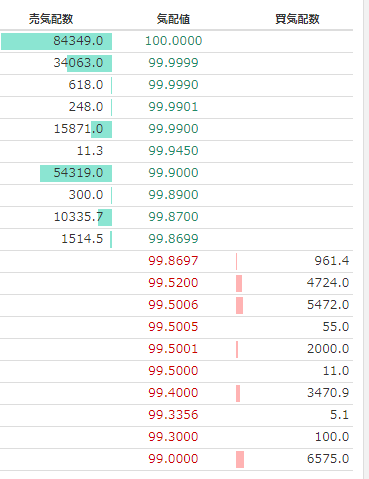Select bid price 99.5001
The height and width of the screenshot is (479, 369).
click(x=174, y=349)
